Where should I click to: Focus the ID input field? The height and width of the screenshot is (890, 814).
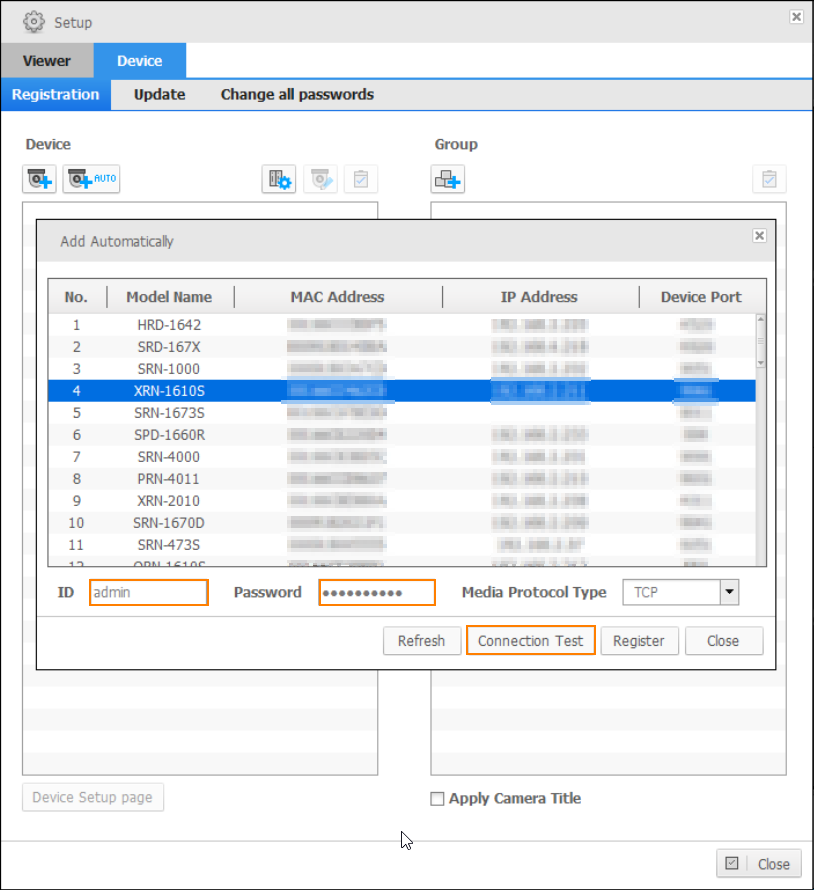tap(149, 593)
